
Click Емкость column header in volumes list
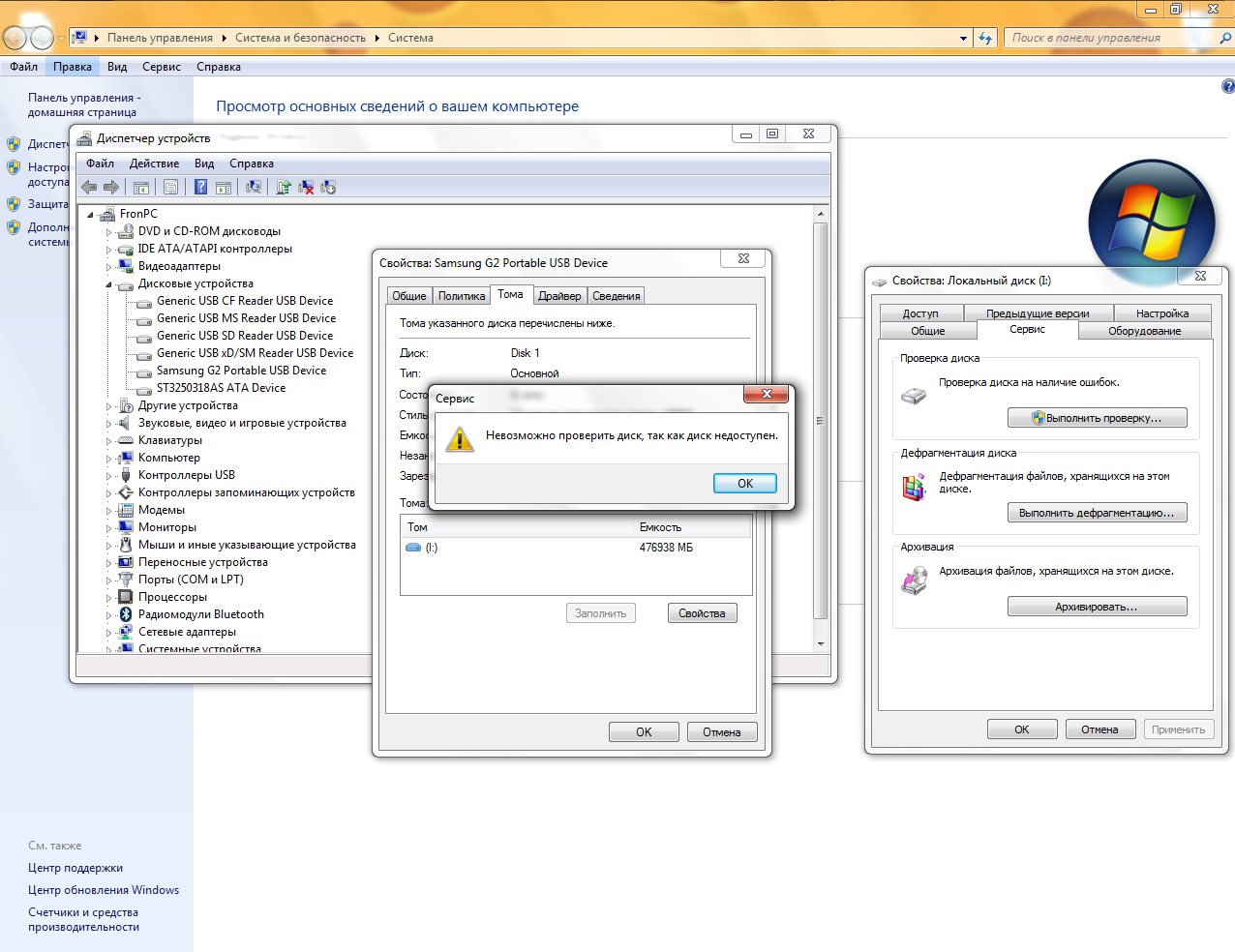pyautogui.click(x=693, y=527)
